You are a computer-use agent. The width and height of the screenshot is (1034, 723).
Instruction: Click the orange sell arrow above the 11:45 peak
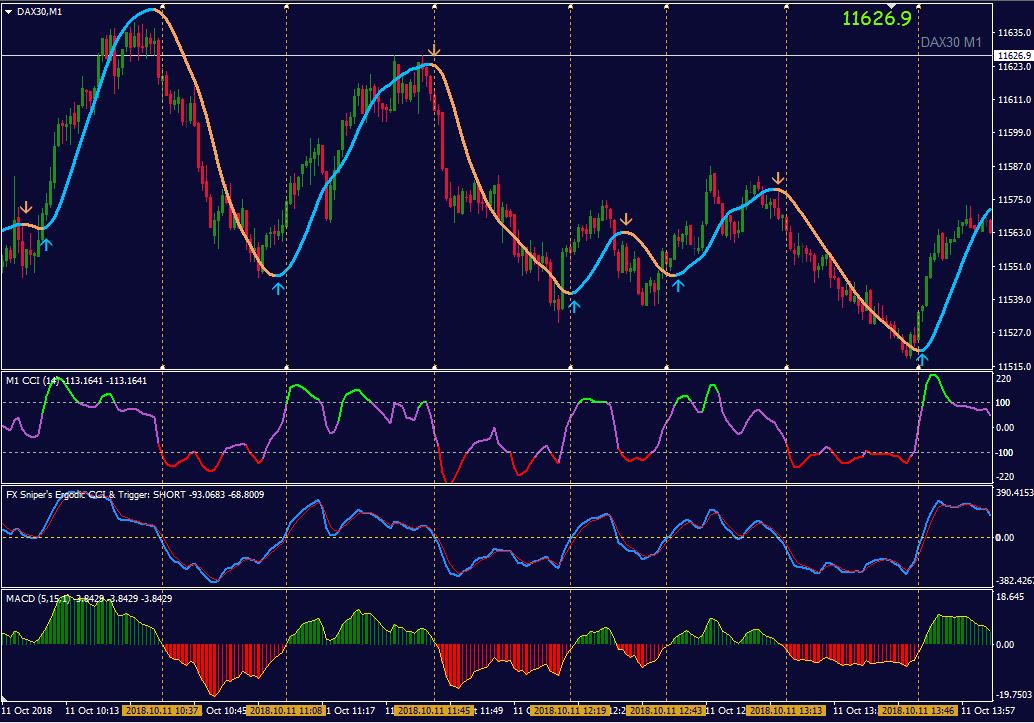[433, 51]
